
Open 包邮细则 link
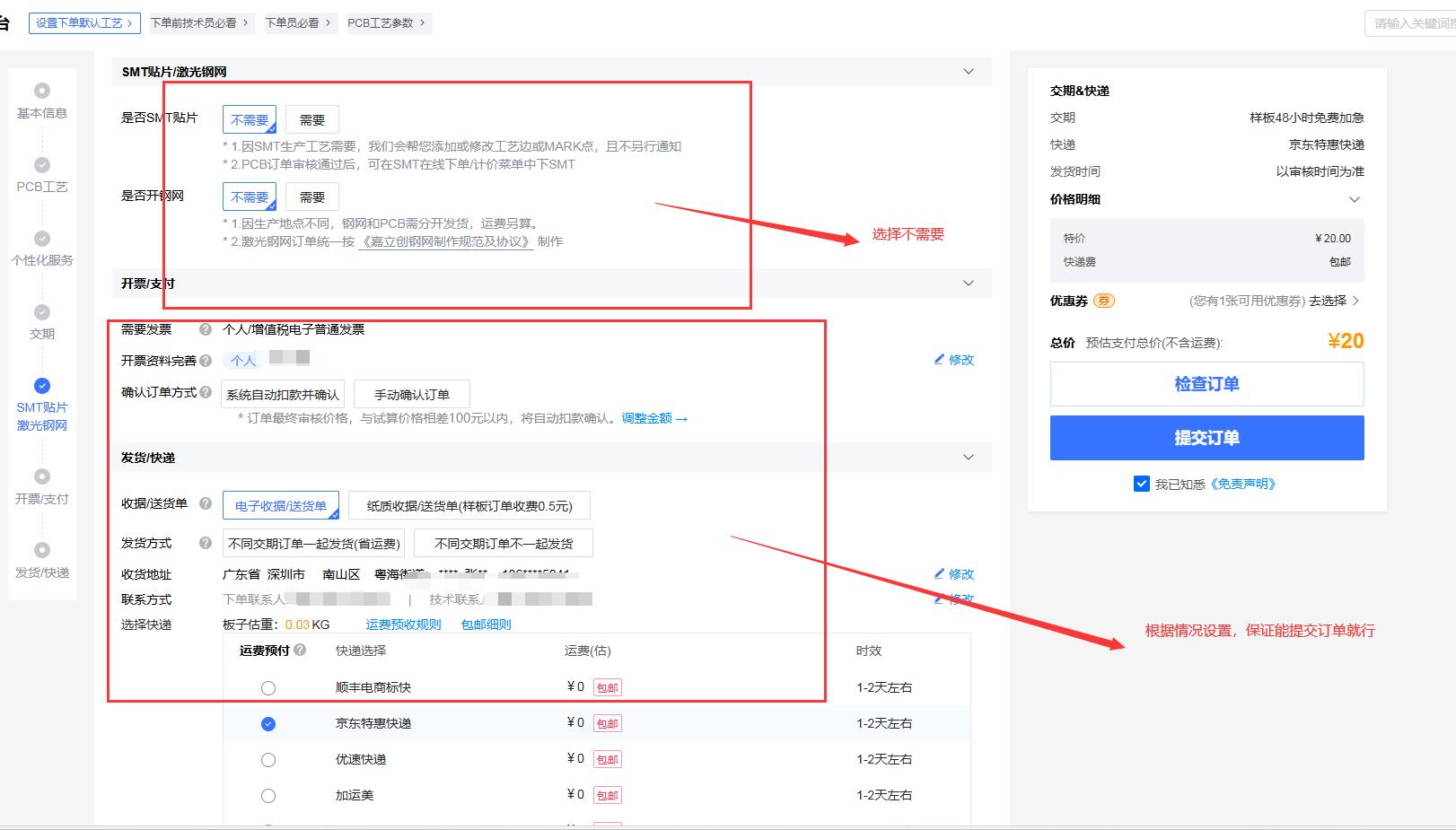pyautogui.click(x=486, y=625)
